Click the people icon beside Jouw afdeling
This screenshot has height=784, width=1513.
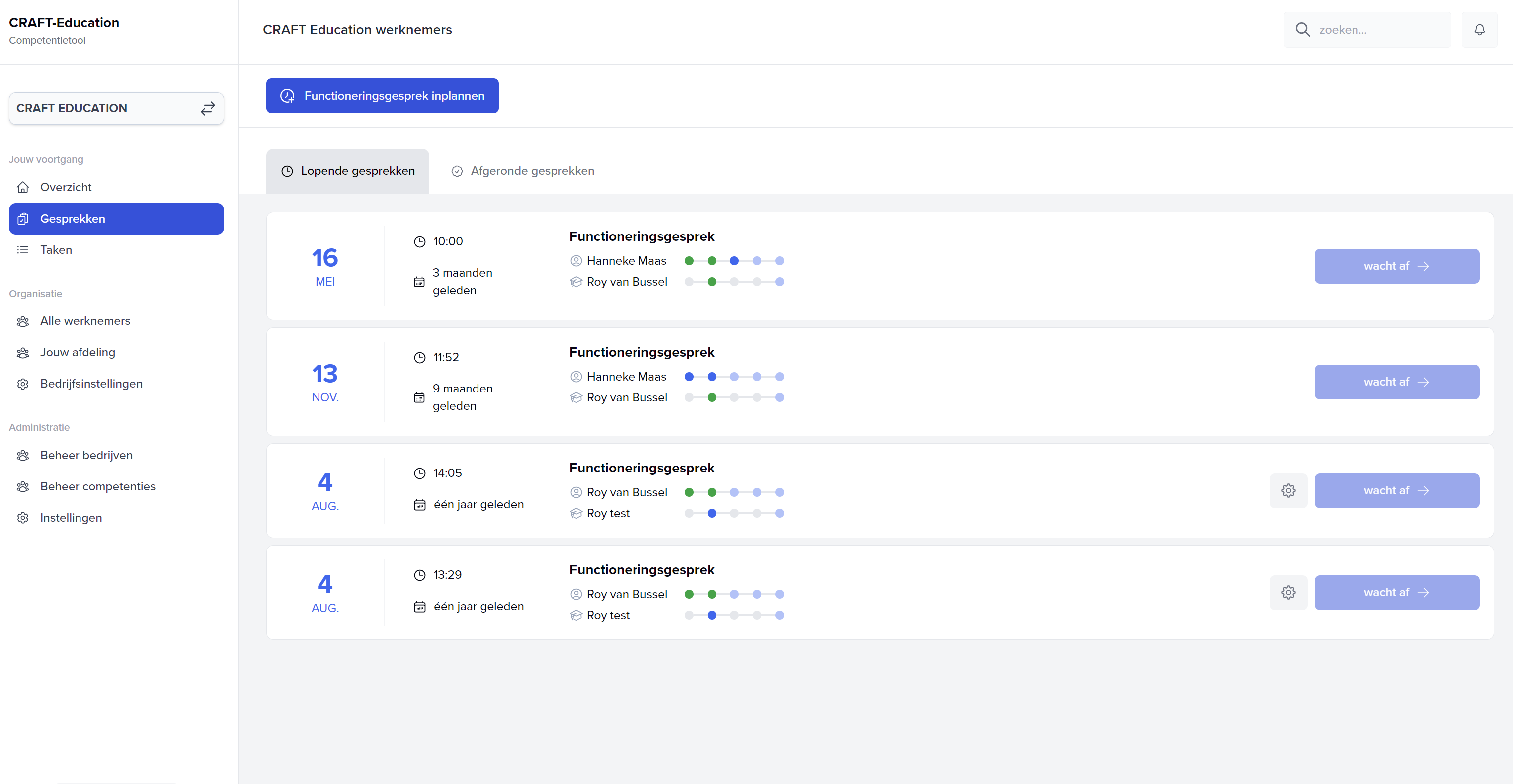[23, 352]
